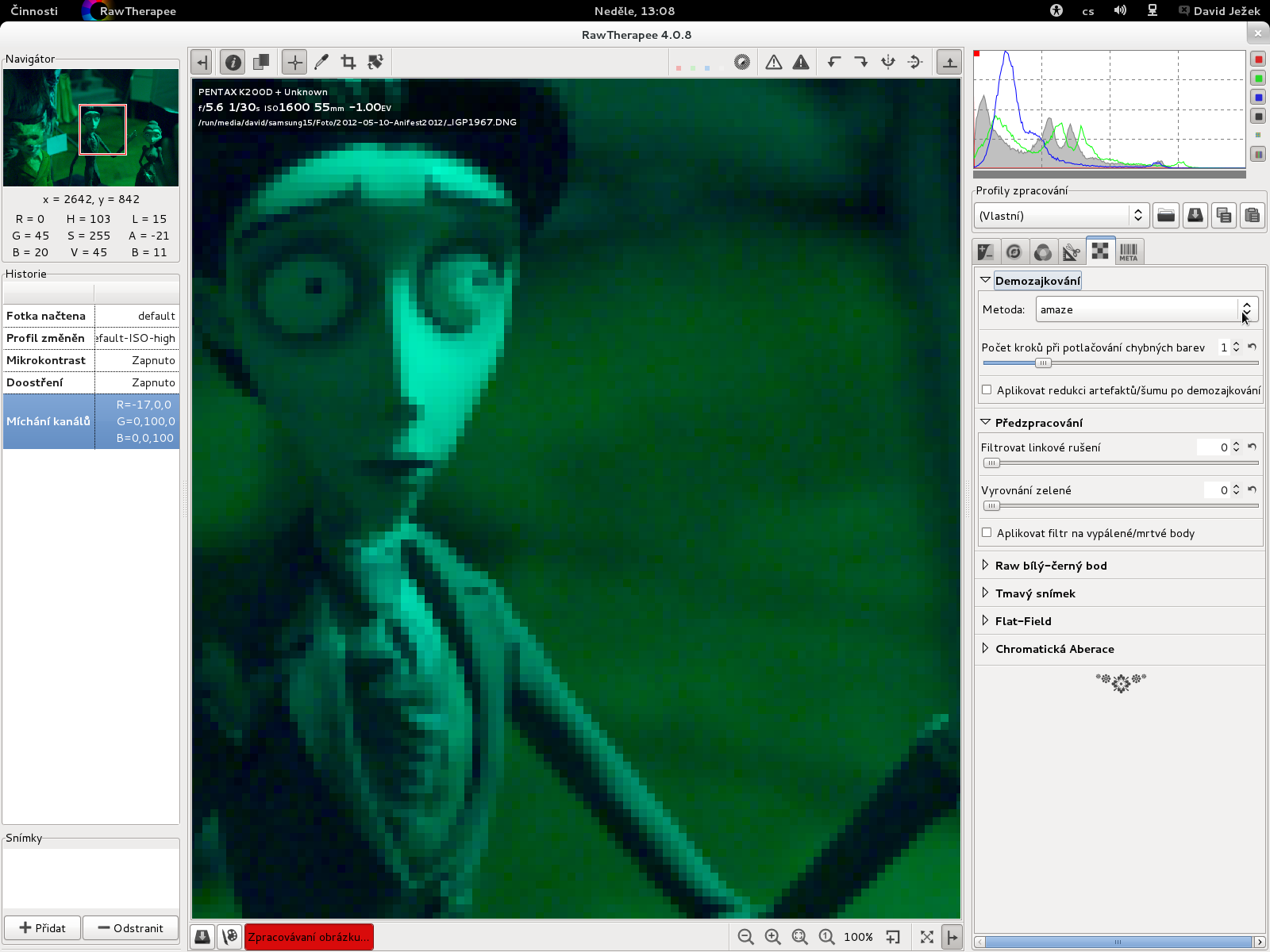Toggle preview background pattern circle icon

pyautogui.click(x=742, y=62)
